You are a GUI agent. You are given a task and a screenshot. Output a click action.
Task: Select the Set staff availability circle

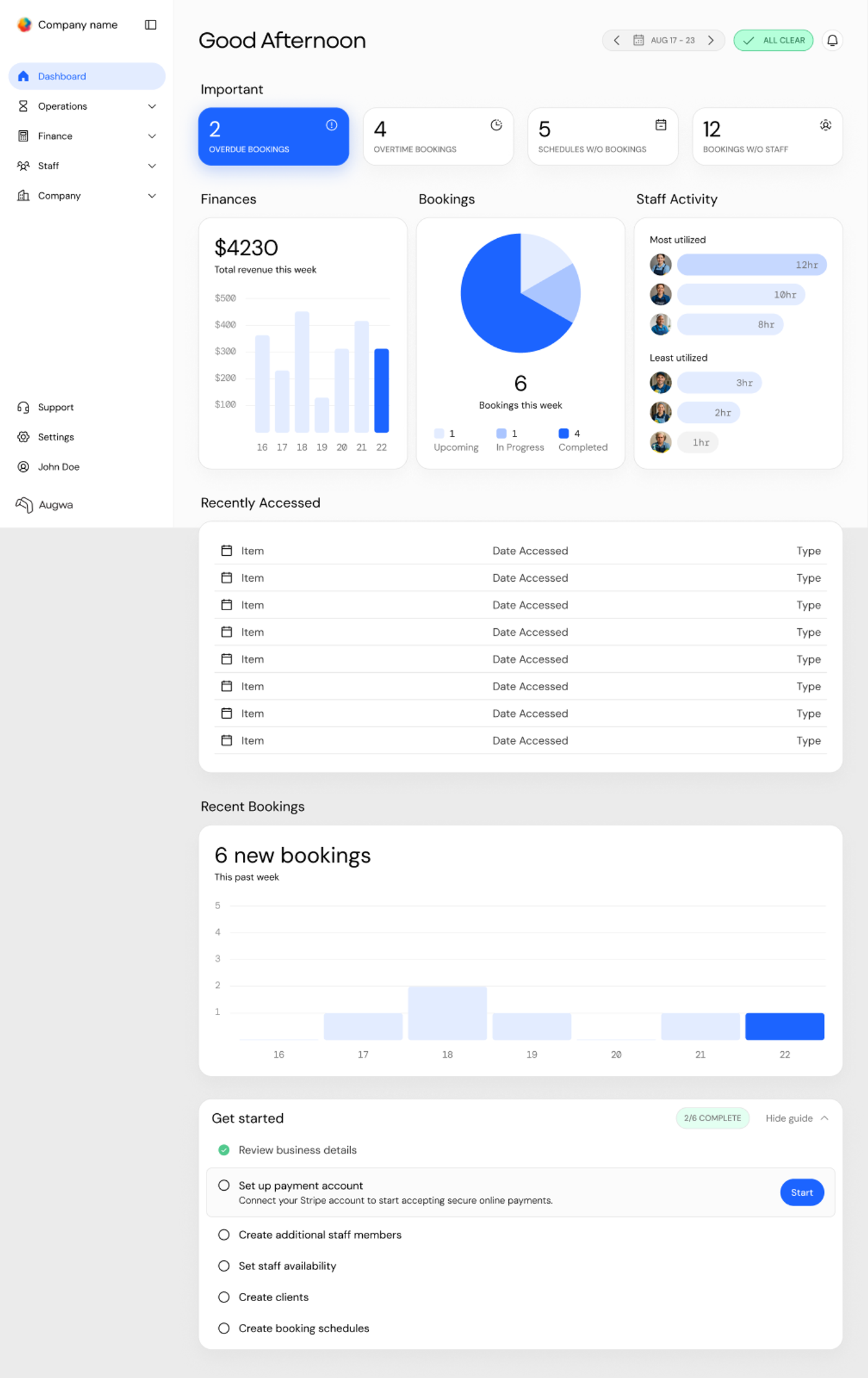point(224,1266)
